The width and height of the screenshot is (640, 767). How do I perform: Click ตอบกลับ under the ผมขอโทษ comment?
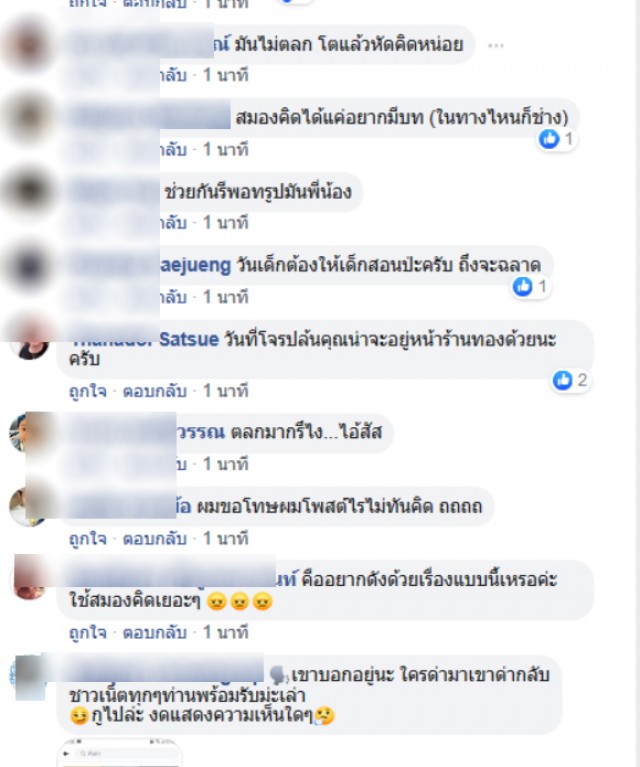(x=155, y=539)
